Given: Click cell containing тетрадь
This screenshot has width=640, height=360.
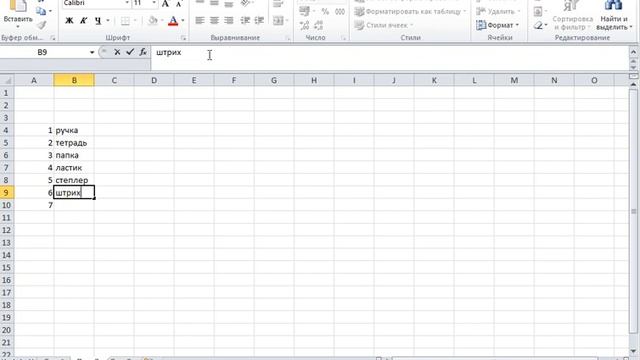Looking at the screenshot, I should tap(74, 143).
